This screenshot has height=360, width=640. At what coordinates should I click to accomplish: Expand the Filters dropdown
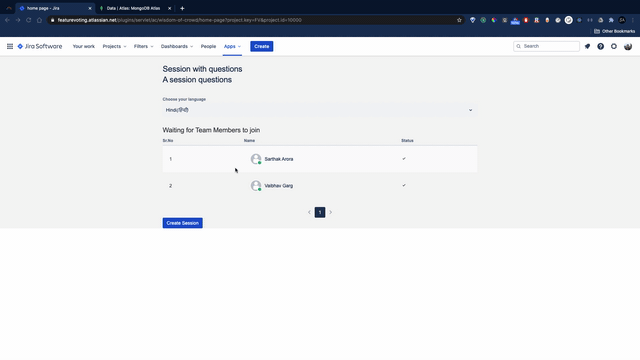[143, 47]
